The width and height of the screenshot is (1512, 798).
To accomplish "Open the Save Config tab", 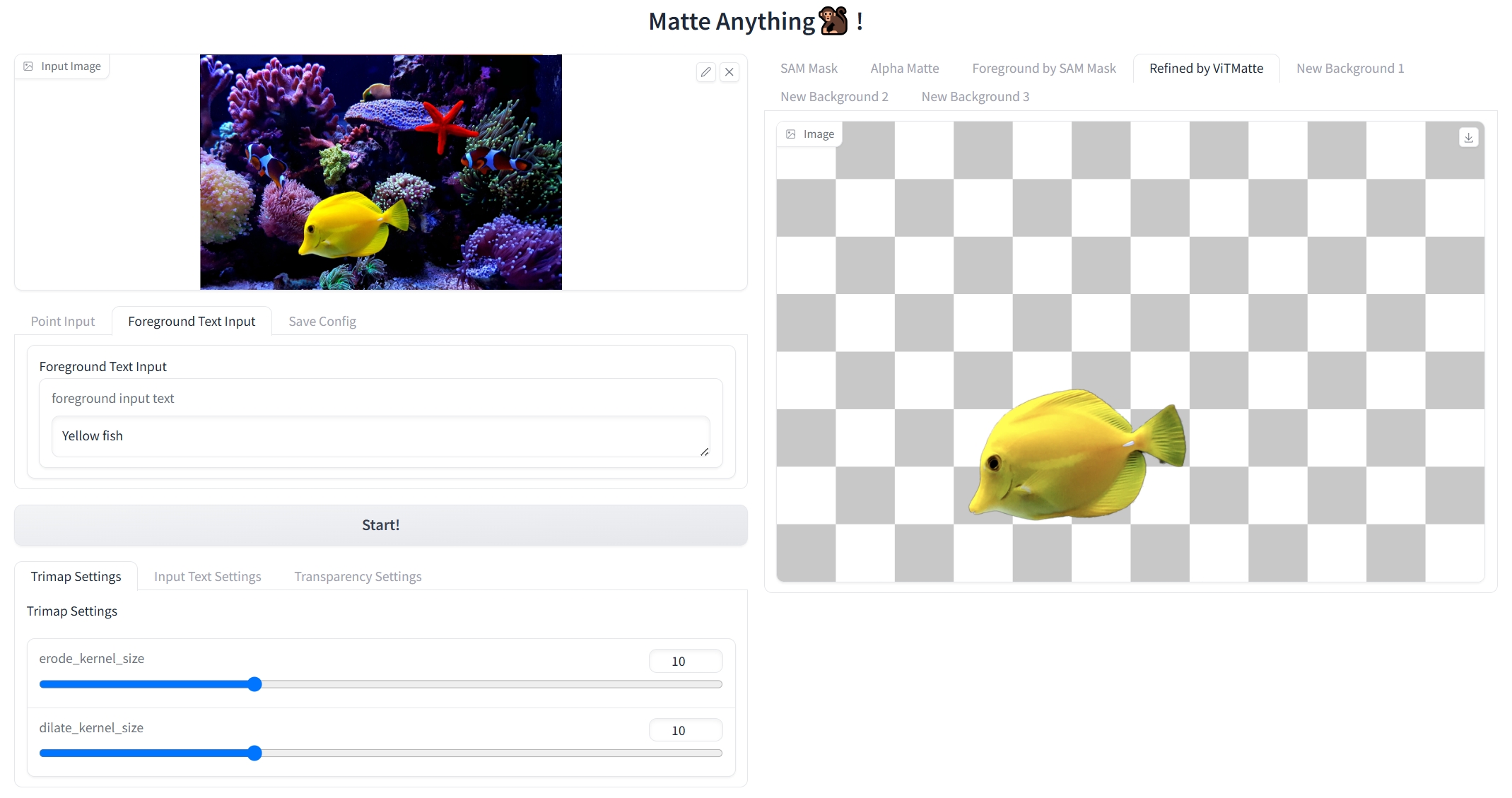I will pyautogui.click(x=322, y=322).
